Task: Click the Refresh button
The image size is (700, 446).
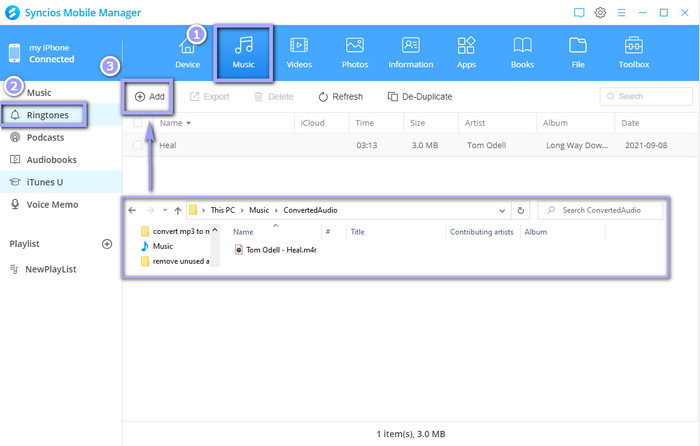Action: 341,97
